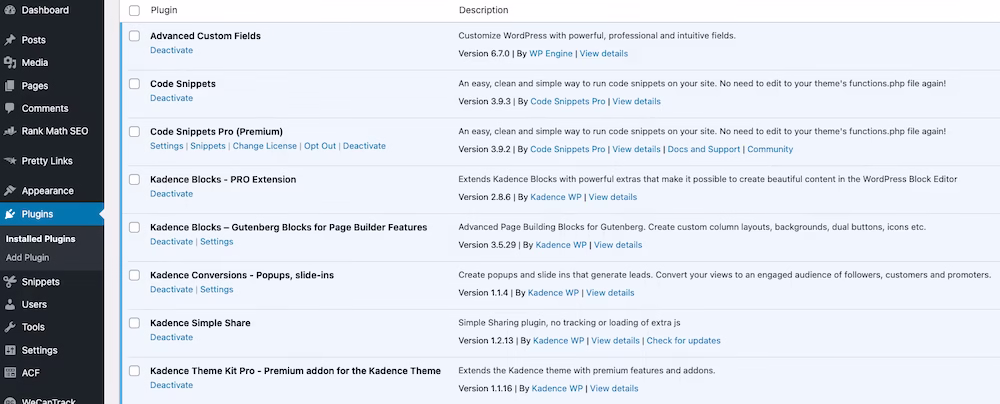The width and height of the screenshot is (1000, 404).
Task: Select Add Plugin submenu item
Action: pos(27,257)
